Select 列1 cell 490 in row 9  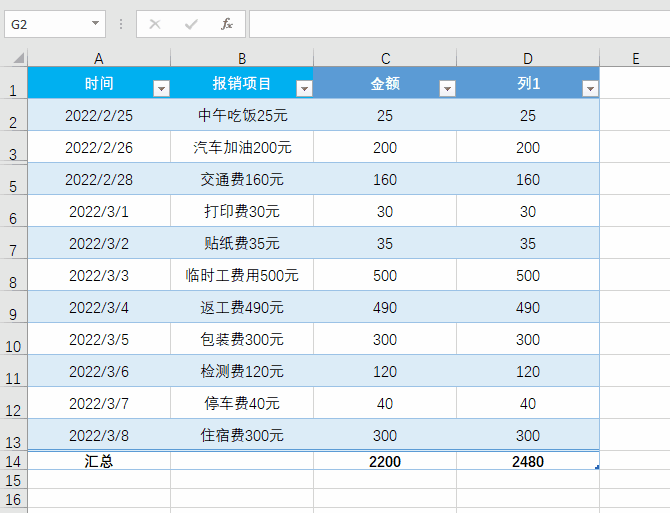click(x=528, y=307)
